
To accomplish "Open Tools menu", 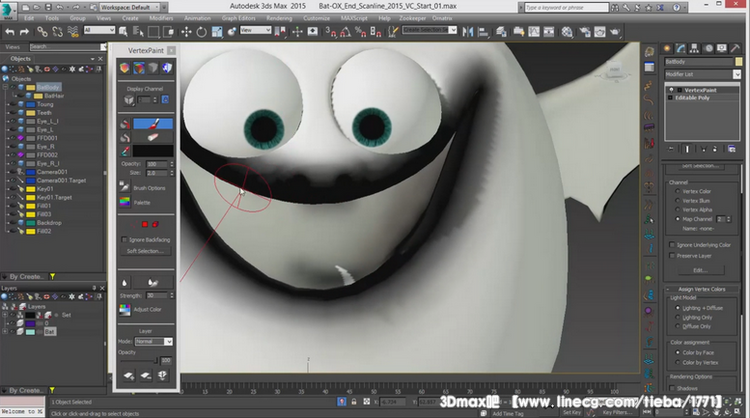I will tap(52, 18).
